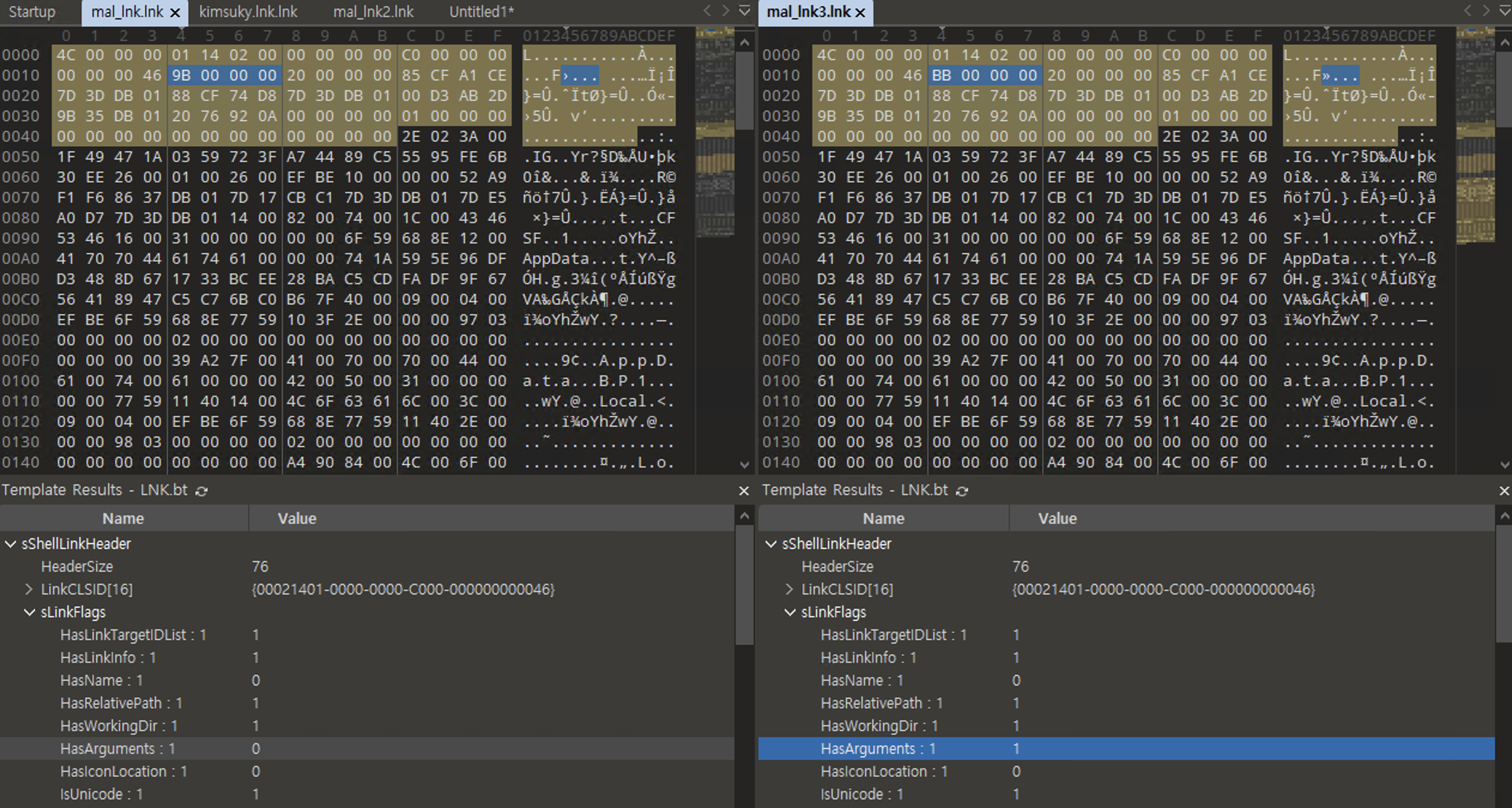Screen dimensions: 1512x808
Task: Refresh left LNK.bt template results
Action: (202, 491)
